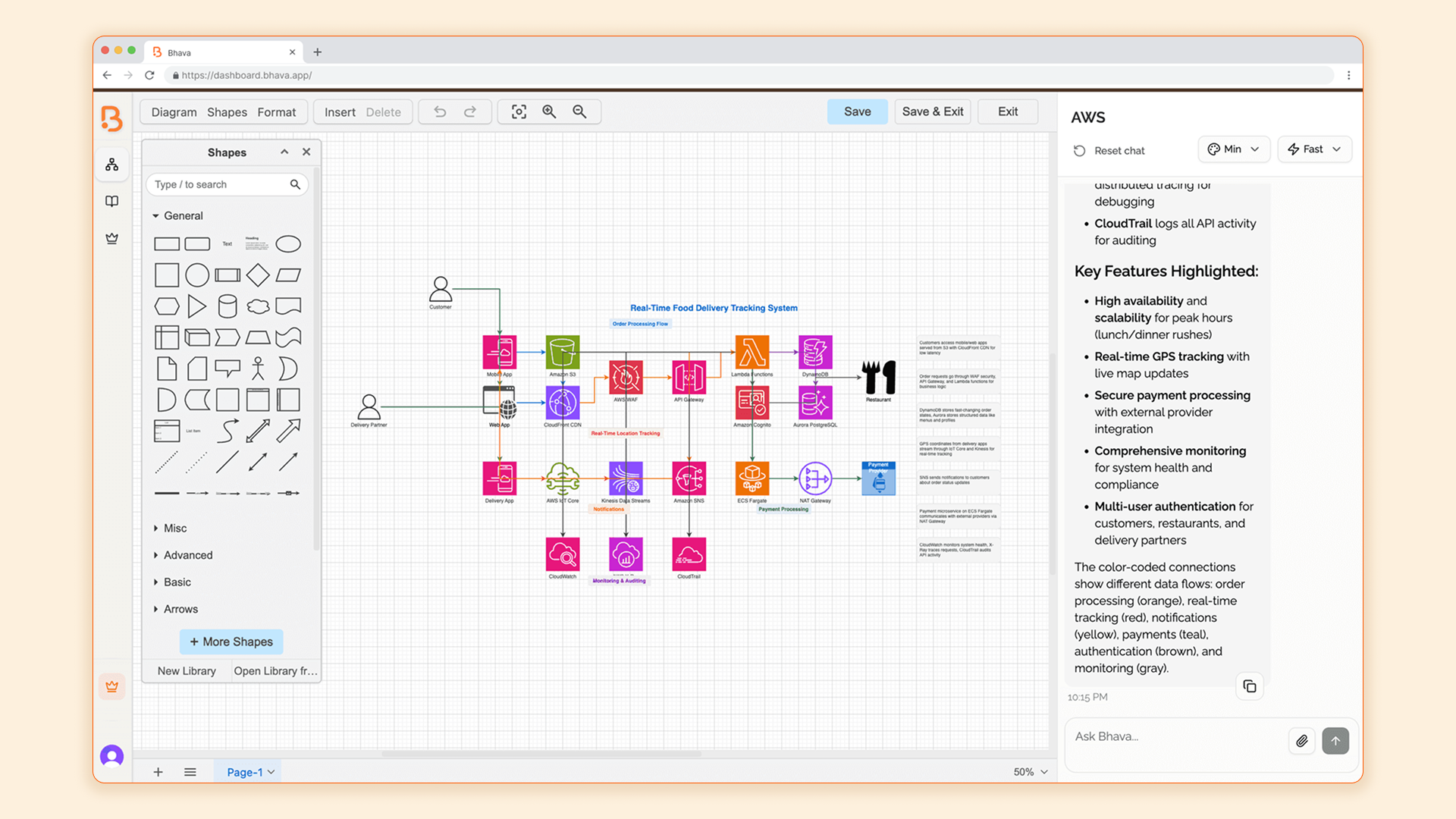Select the ellipse shape in General

click(x=288, y=244)
